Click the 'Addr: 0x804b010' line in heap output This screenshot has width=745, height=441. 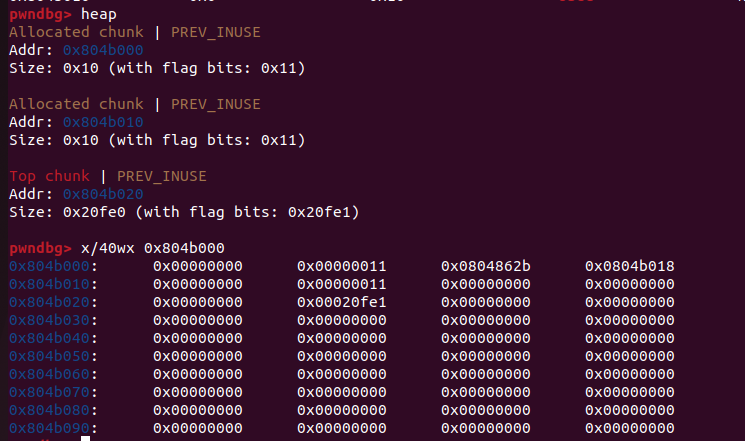tap(76, 122)
